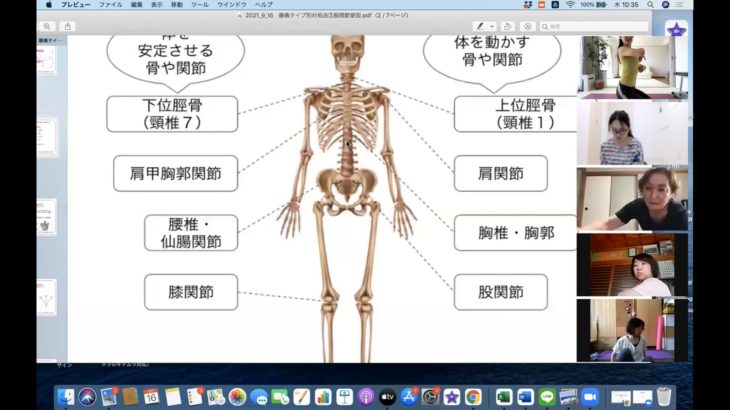The image size is (730, 410).
Task: Click the 下位脛骨（頸椎７） label box
Action: [172, 114]
